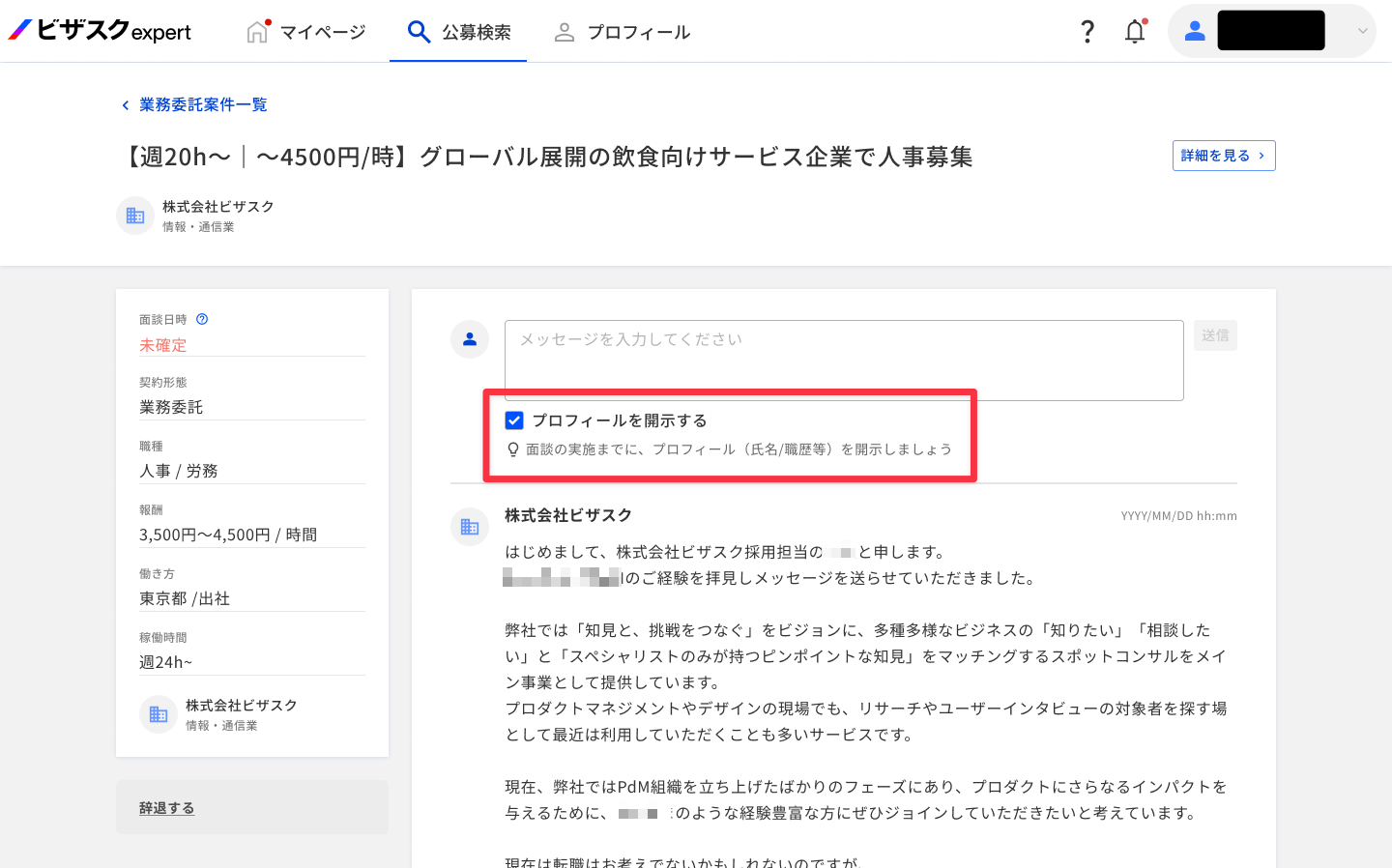Click the user avatar beside the message box
The height and width of the screenshot is (868, 1392).
point(470,339)
